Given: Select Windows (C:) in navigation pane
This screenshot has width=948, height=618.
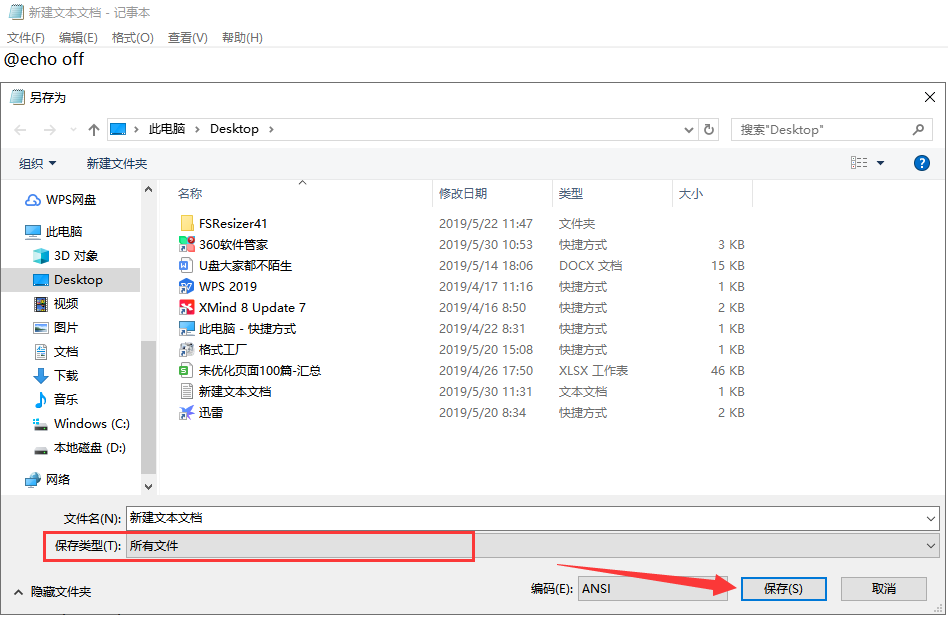Looking at the screenshot, I should pos(91,424).
